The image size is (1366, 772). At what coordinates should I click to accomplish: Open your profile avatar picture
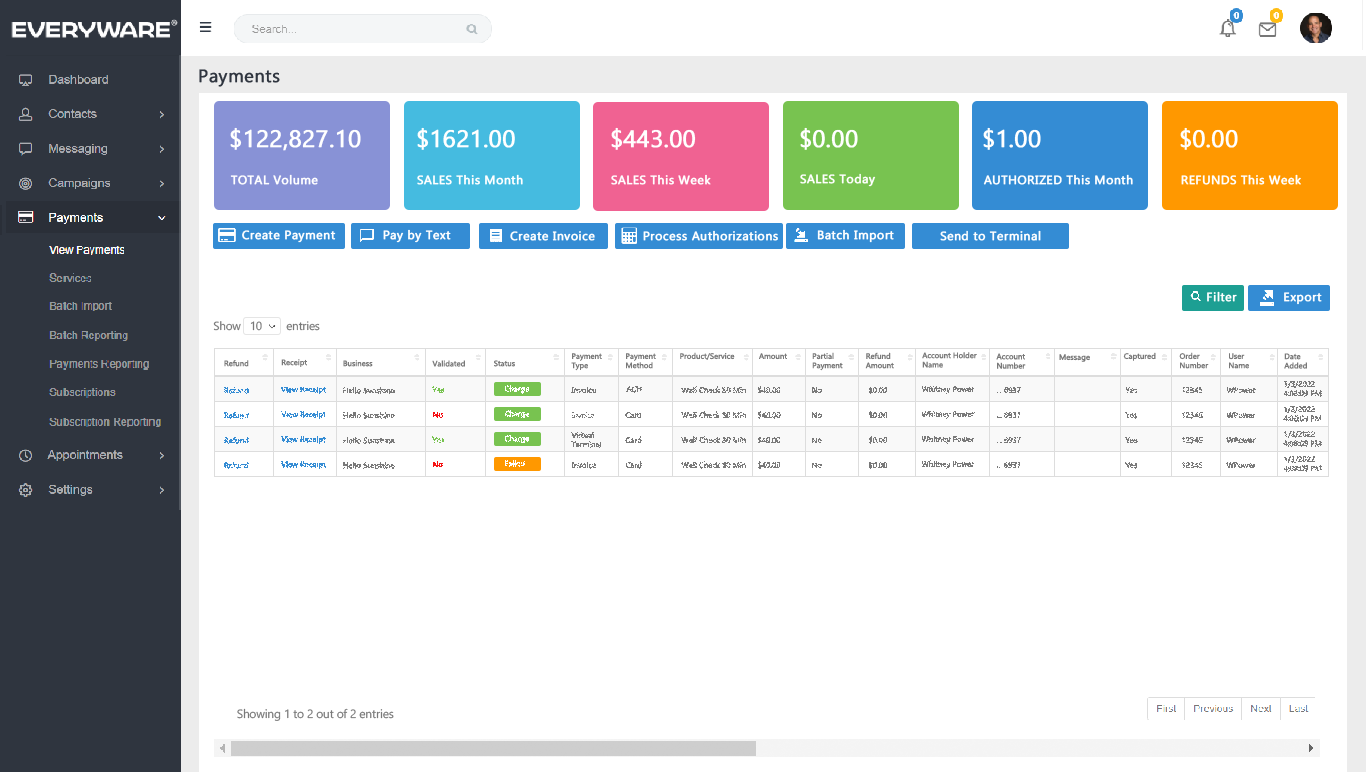[1316, 28]
